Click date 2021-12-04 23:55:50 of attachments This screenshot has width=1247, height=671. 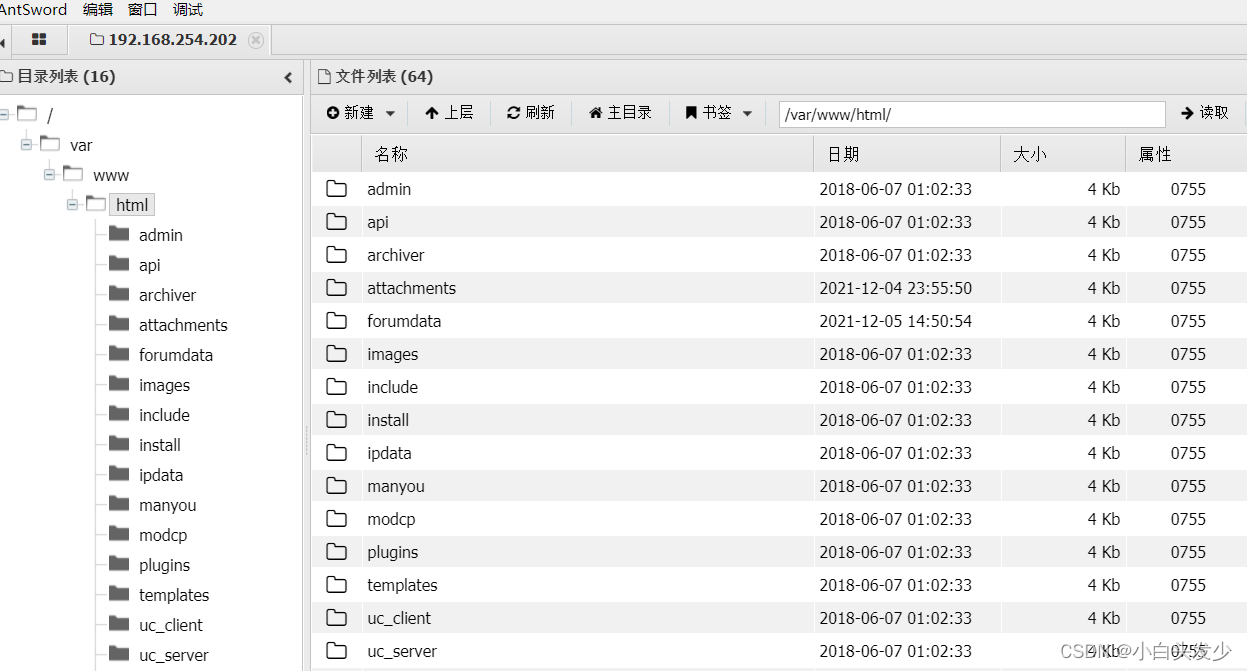pyautogui.click(x=896, y=288)
